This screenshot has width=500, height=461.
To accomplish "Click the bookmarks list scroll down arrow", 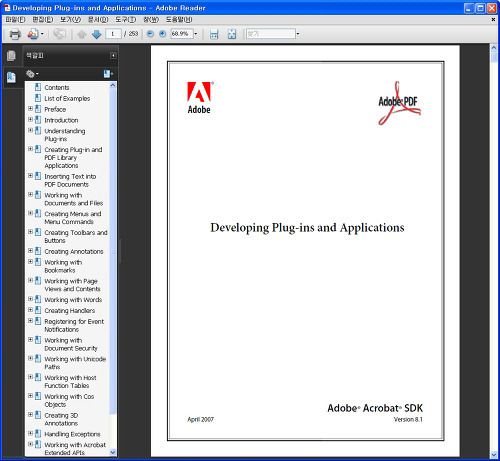I will (x=113, y=452).
